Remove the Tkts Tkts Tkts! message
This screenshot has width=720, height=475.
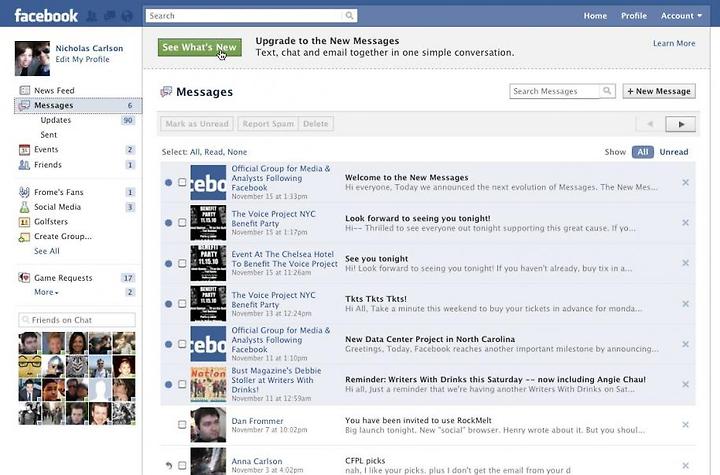click(685, 304)
